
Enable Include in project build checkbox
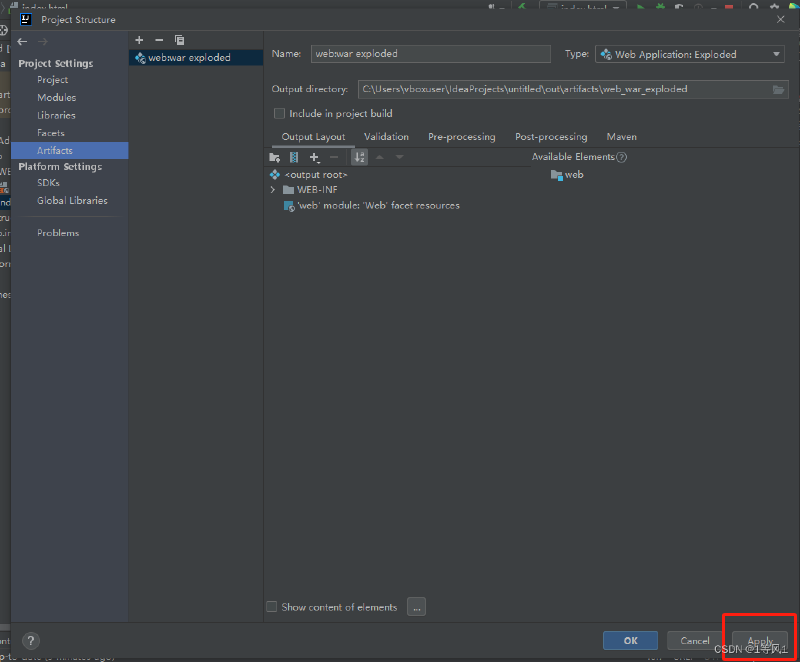(x=279, y=114)
